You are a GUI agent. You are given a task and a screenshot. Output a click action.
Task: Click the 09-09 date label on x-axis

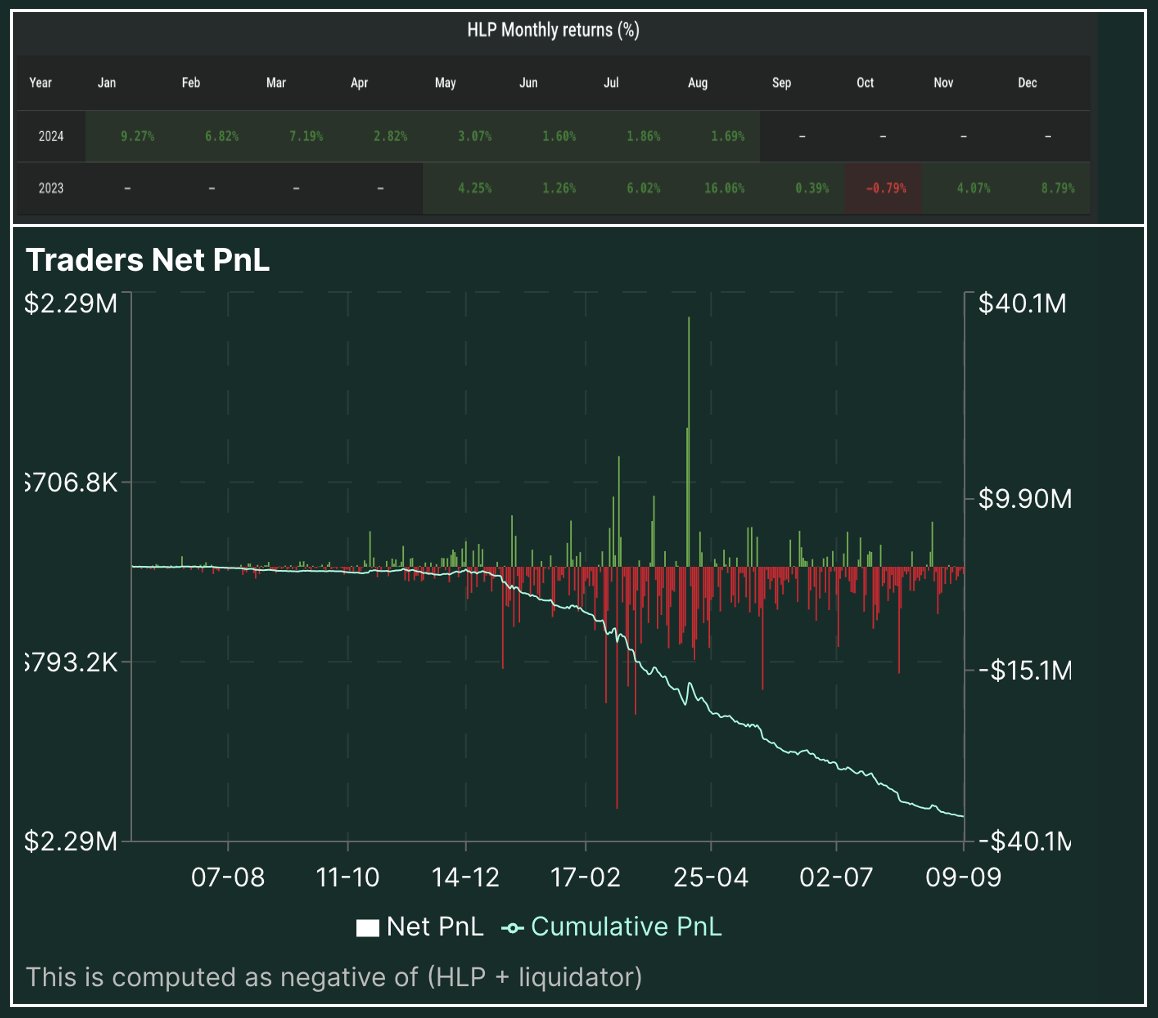962,877
